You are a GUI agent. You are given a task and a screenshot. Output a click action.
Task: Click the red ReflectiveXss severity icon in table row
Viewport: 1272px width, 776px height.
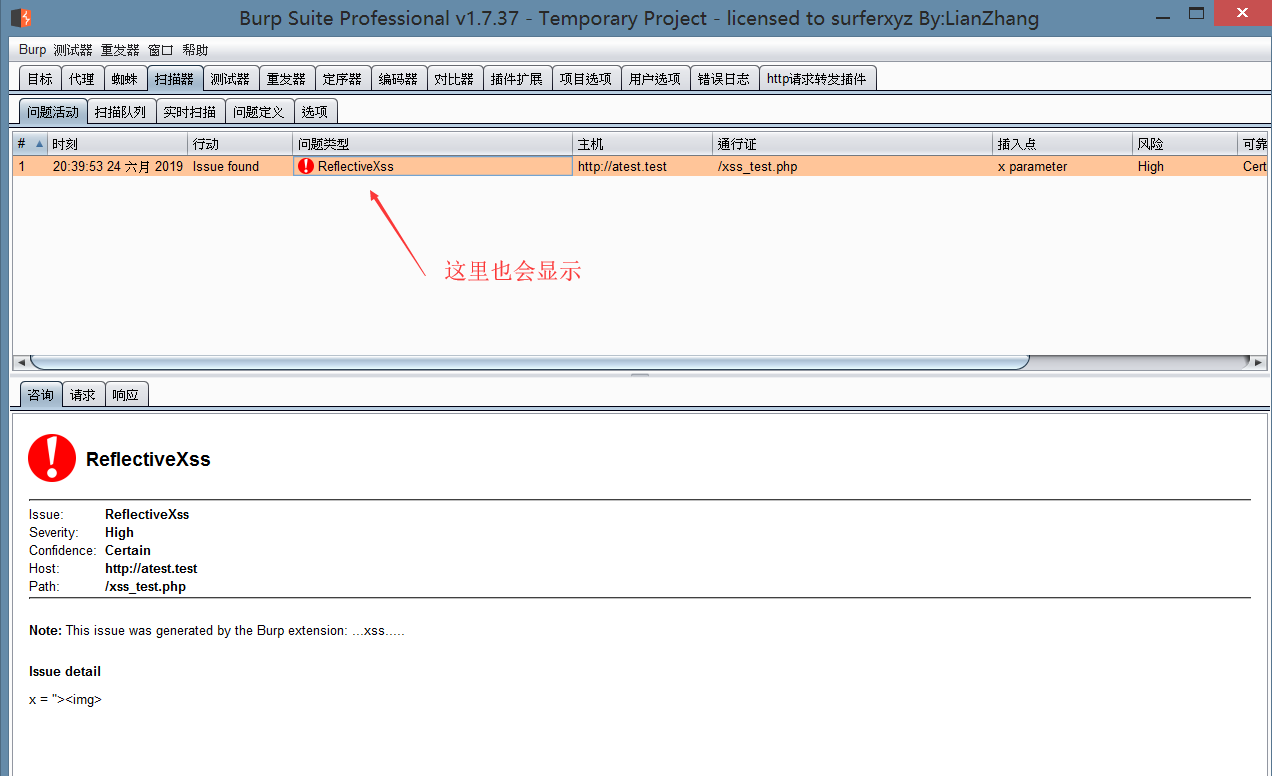tap(306, 166)
